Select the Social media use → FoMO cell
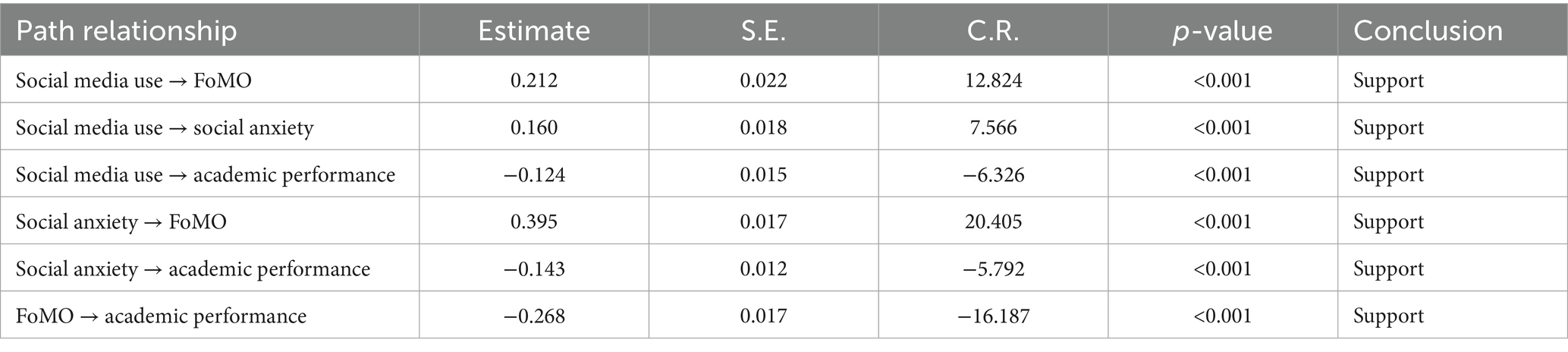The width and height of the screenshot is (1568, 352). (x=134, y=80)
